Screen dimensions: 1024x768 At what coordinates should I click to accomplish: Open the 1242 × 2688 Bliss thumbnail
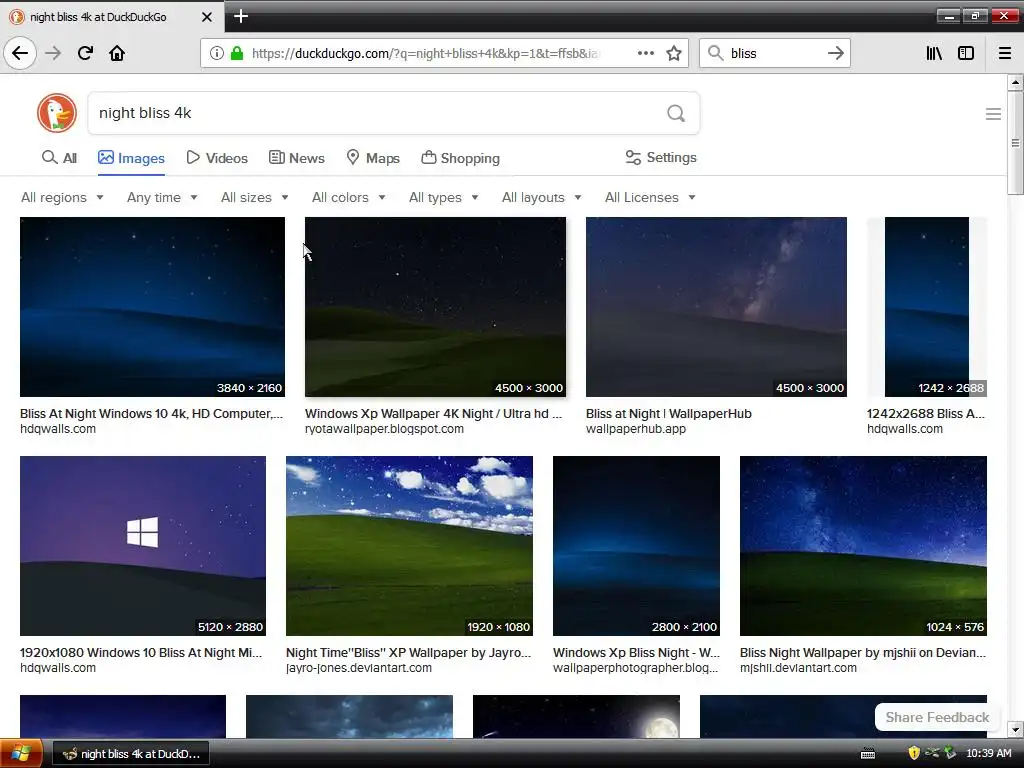coord(927,307)
